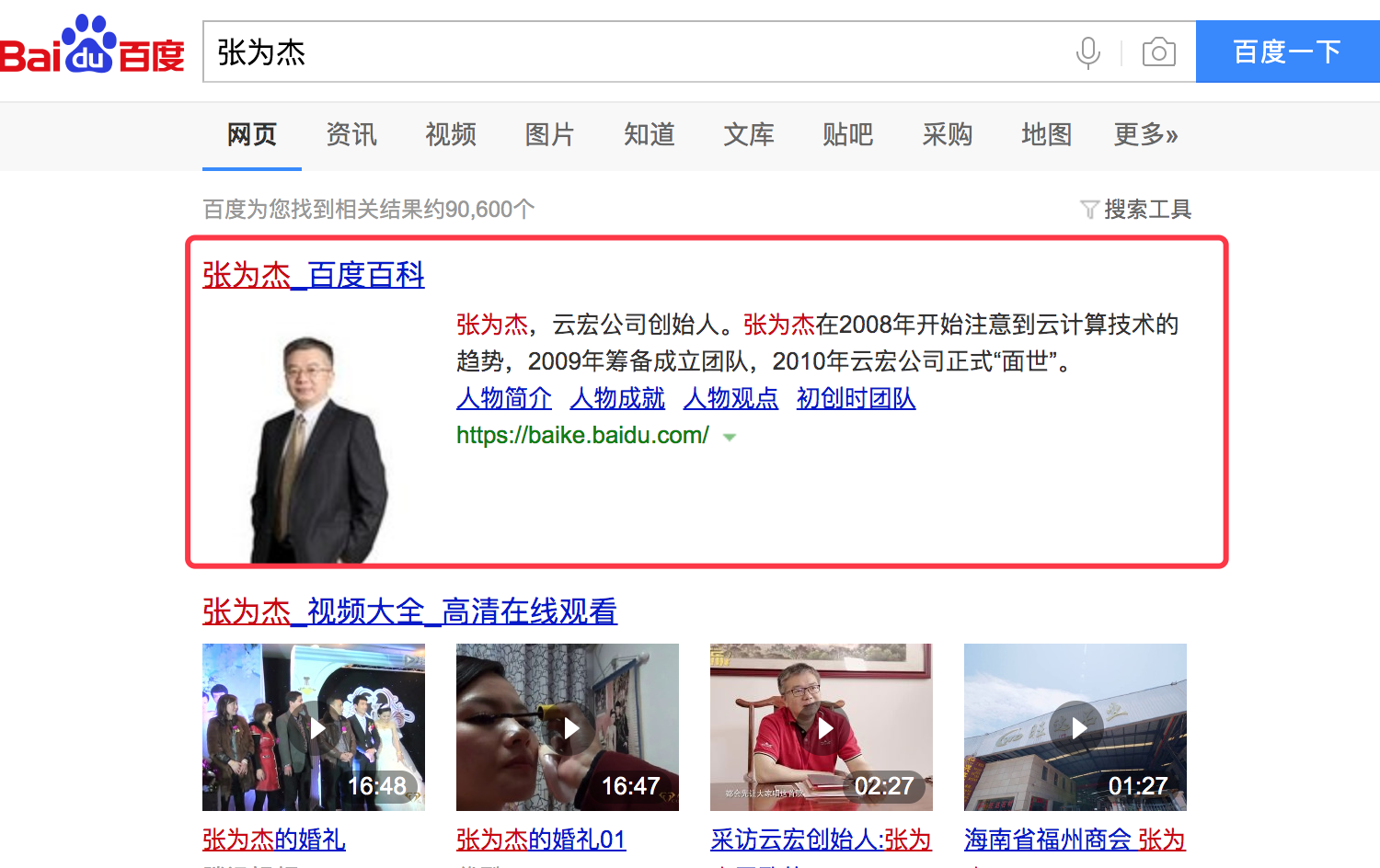Select the 采购 tab
Screen dimensions: 1380x868
click(948, 135)
